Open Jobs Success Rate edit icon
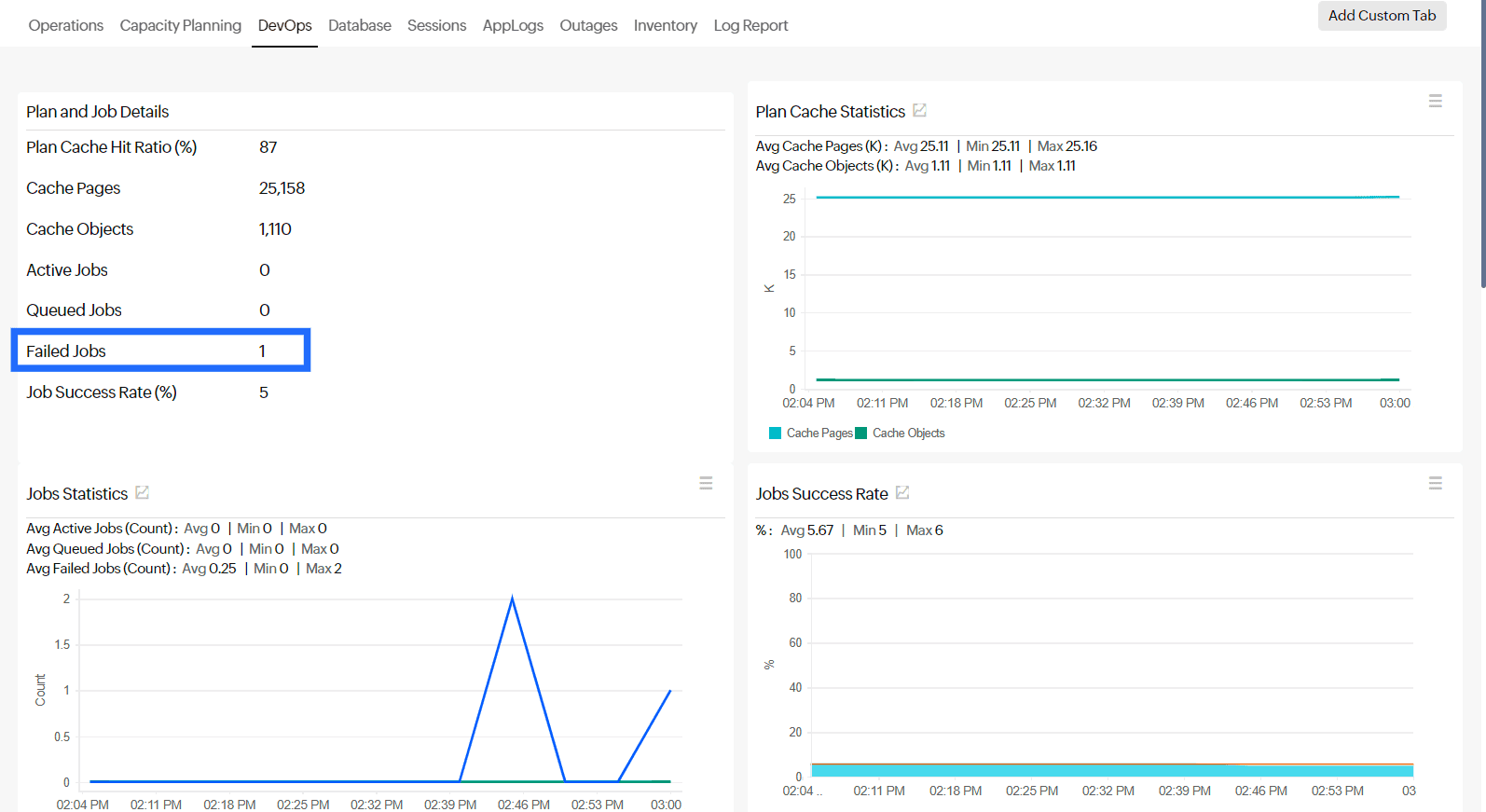 tap(902, 493)
